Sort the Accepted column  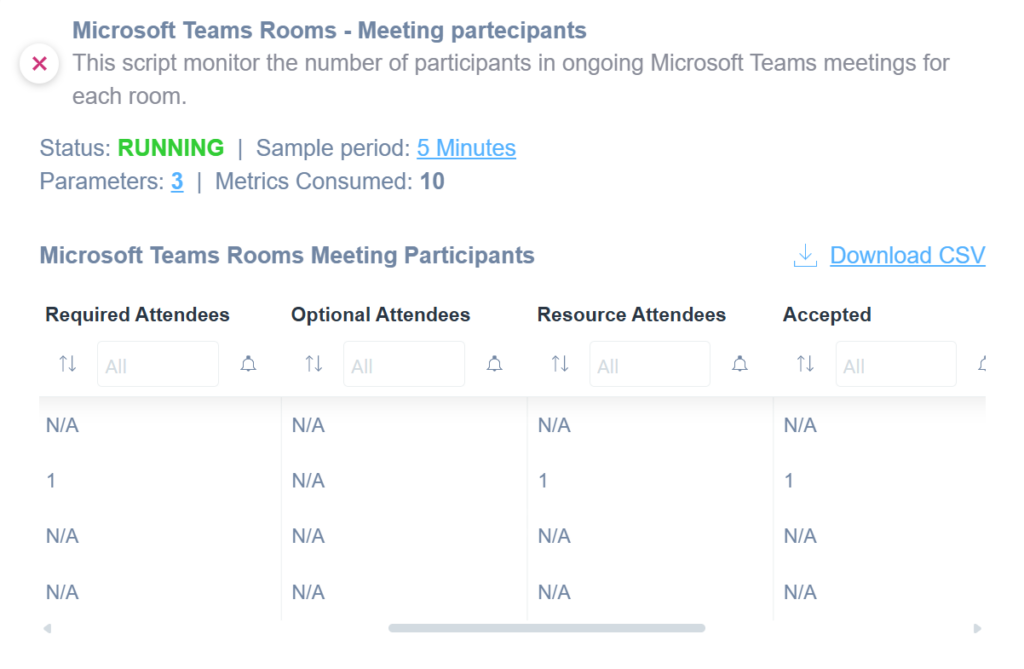tap(805, 363)
